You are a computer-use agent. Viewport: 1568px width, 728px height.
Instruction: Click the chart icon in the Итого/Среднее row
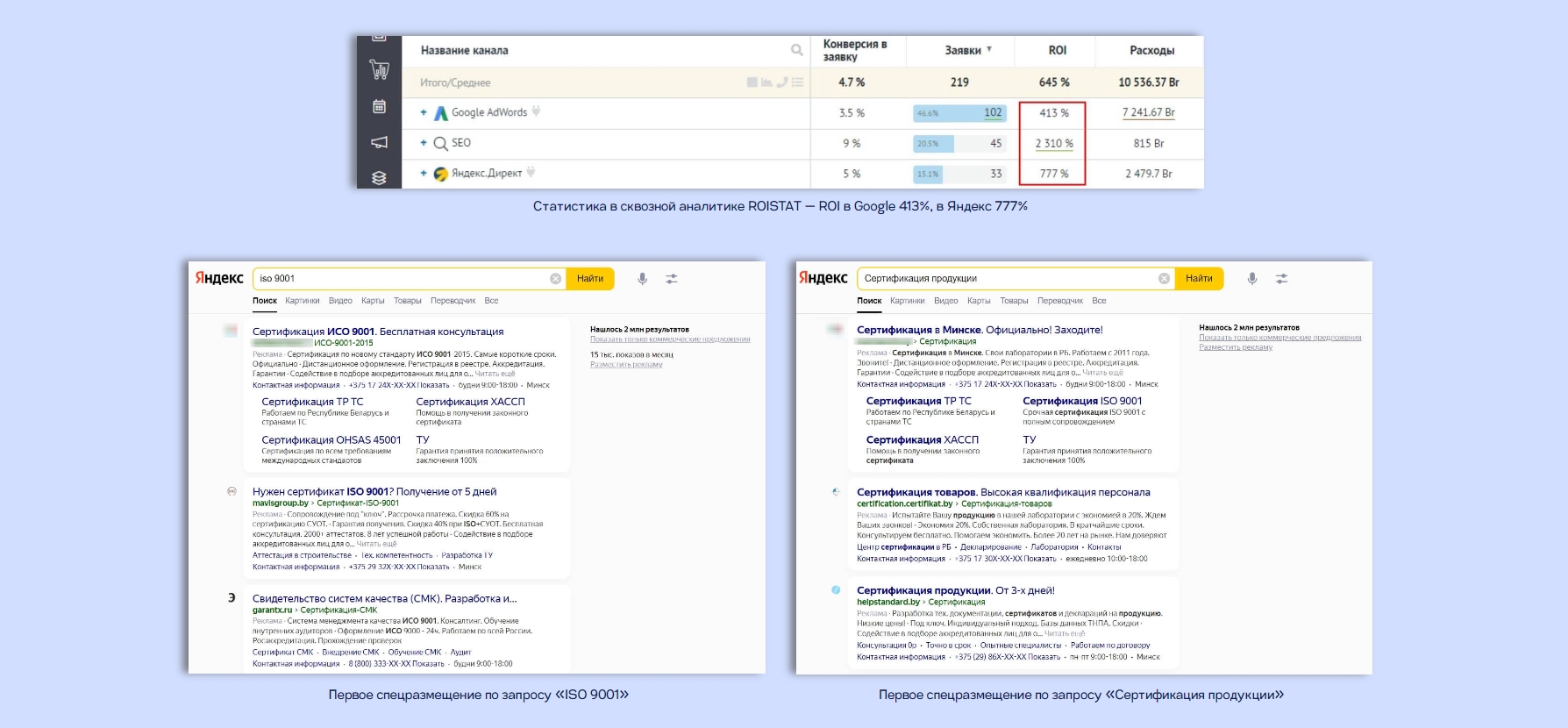click(x=766, y=82)
